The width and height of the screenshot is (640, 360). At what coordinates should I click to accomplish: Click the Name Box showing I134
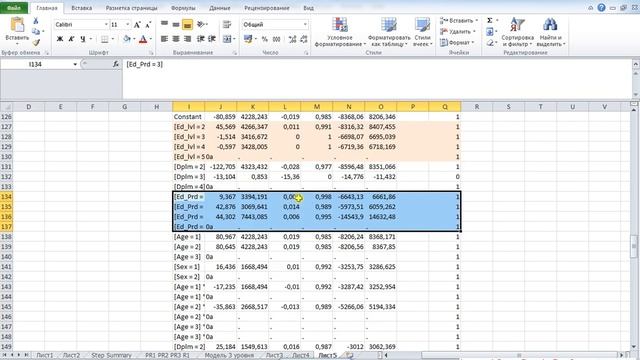click(x=36, y=64)
